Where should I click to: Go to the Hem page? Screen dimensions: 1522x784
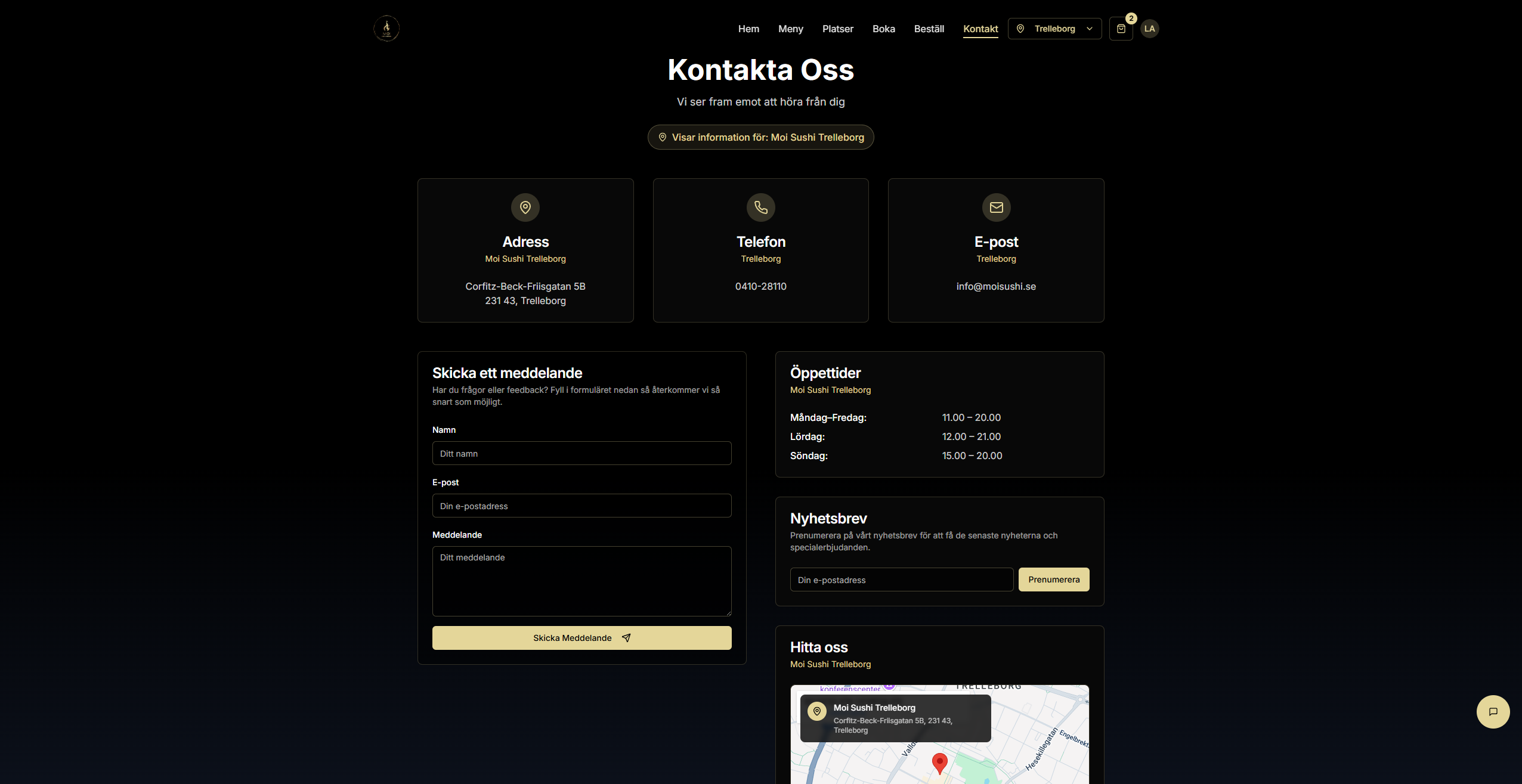click(748, 29)
